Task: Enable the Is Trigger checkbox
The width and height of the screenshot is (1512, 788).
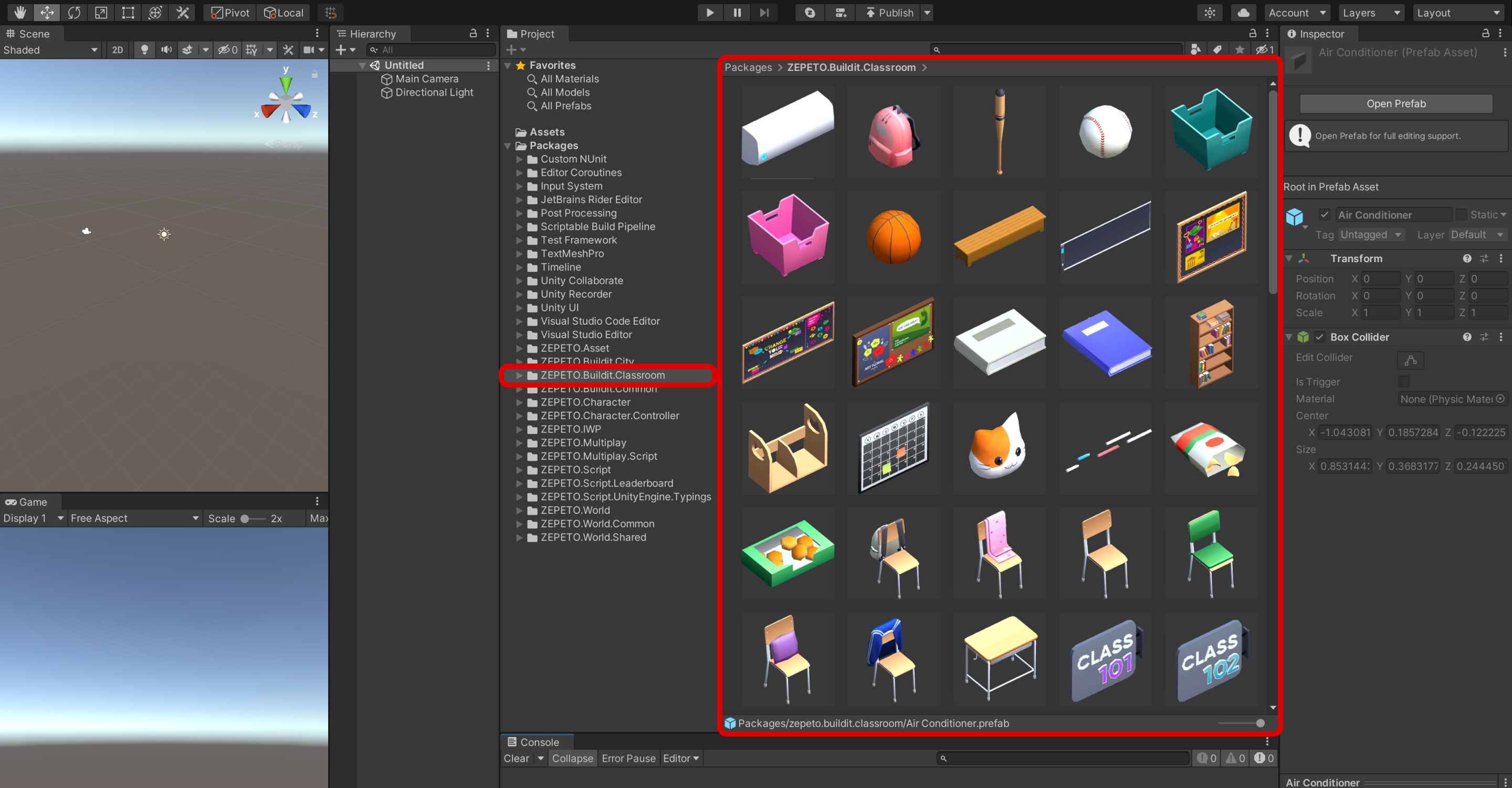Action: 1403,382
